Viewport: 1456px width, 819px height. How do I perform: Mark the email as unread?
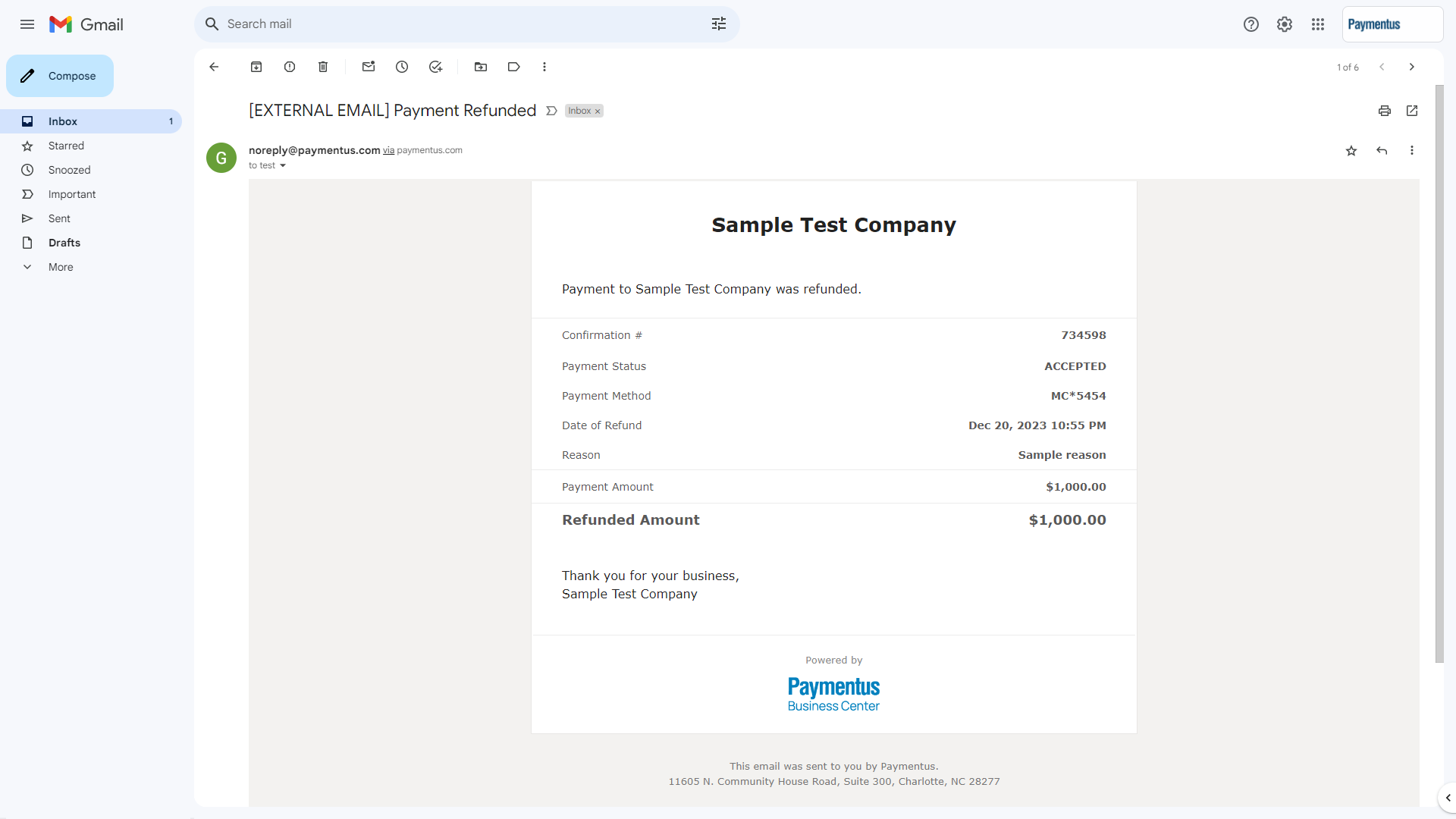point(369,67)
